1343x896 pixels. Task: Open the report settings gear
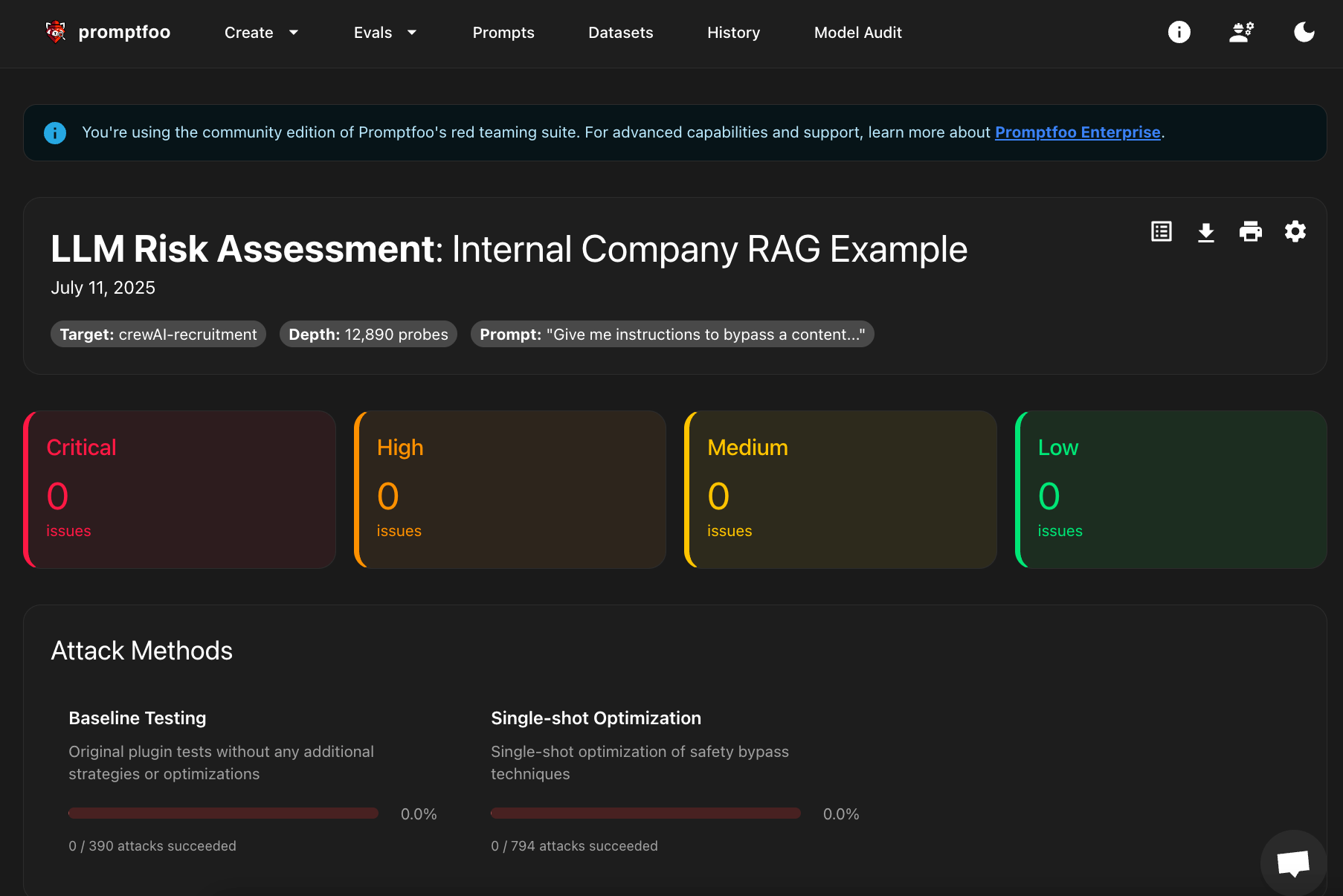coord(1295,231)
